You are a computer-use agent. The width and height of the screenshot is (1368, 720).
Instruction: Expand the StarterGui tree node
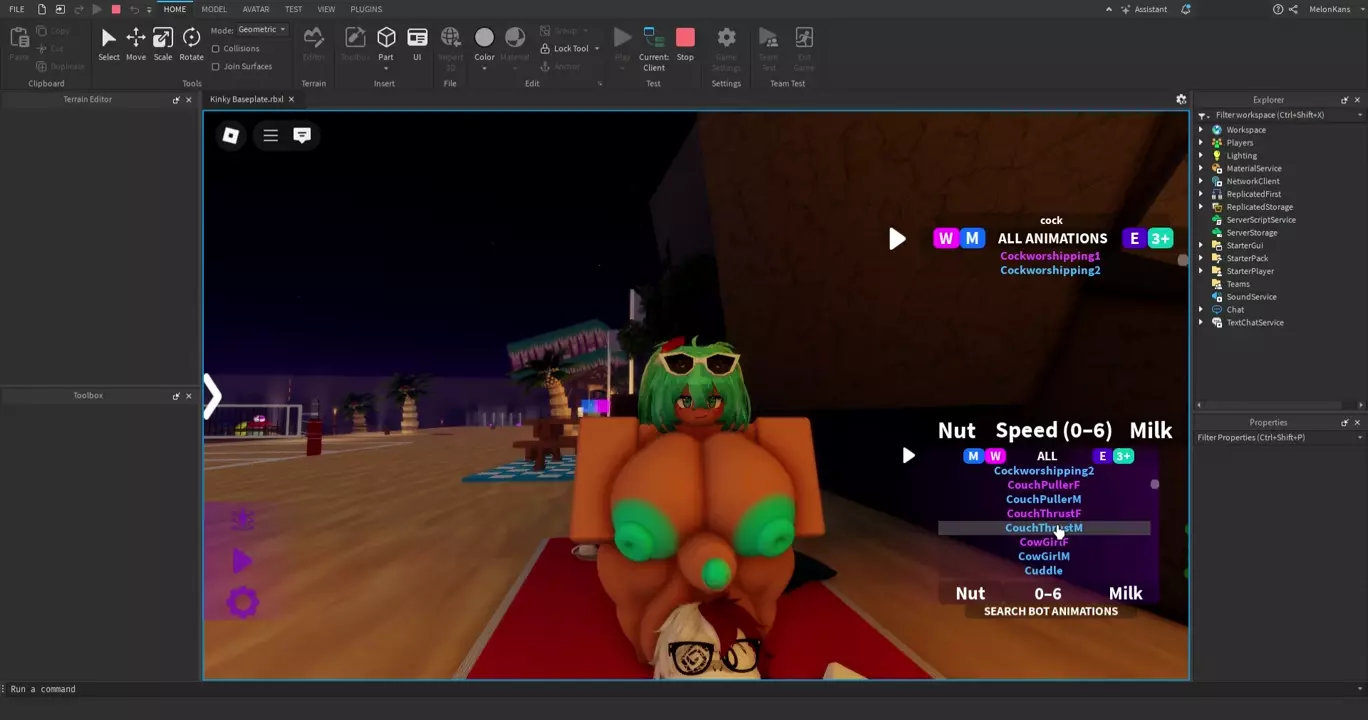tap(1201, 246)
